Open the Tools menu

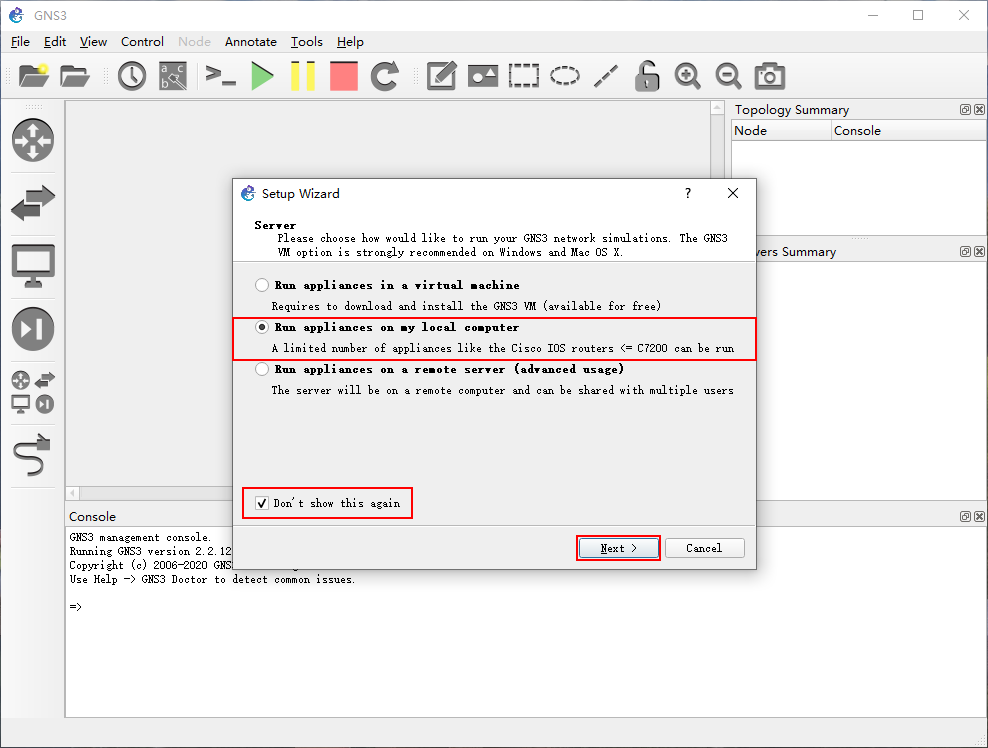[x=307, y=42]
